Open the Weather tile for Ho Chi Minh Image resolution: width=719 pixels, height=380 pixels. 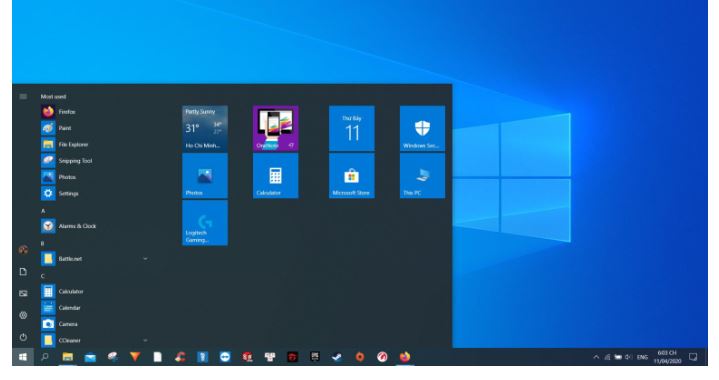tap(205, 129)
